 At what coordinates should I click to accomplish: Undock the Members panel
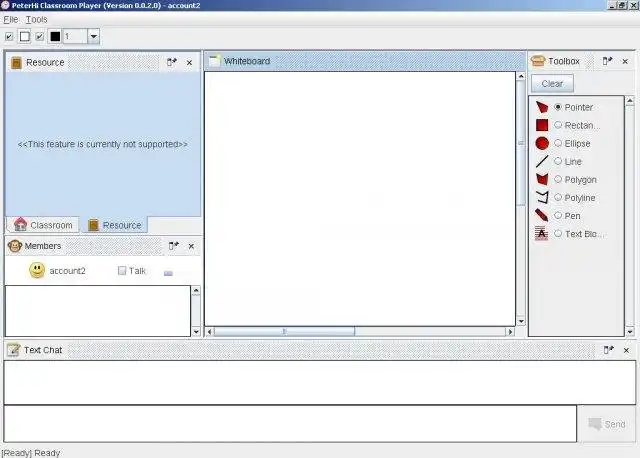coord(174,246)
